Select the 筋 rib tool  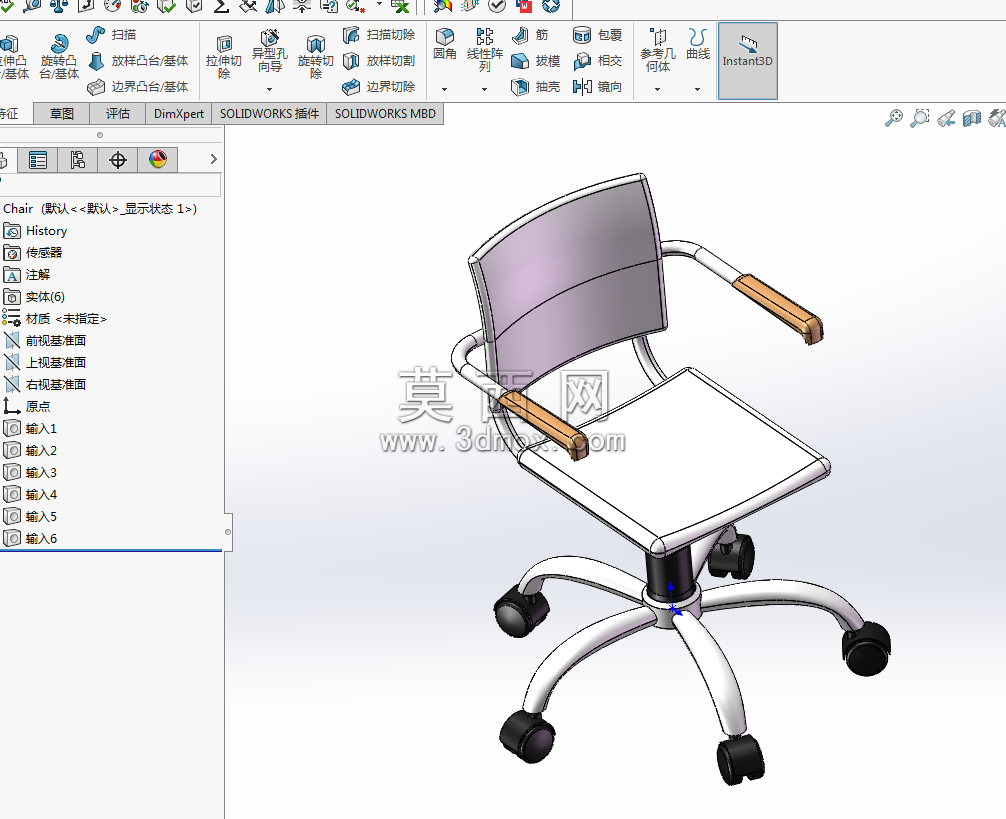click(530, 35)
